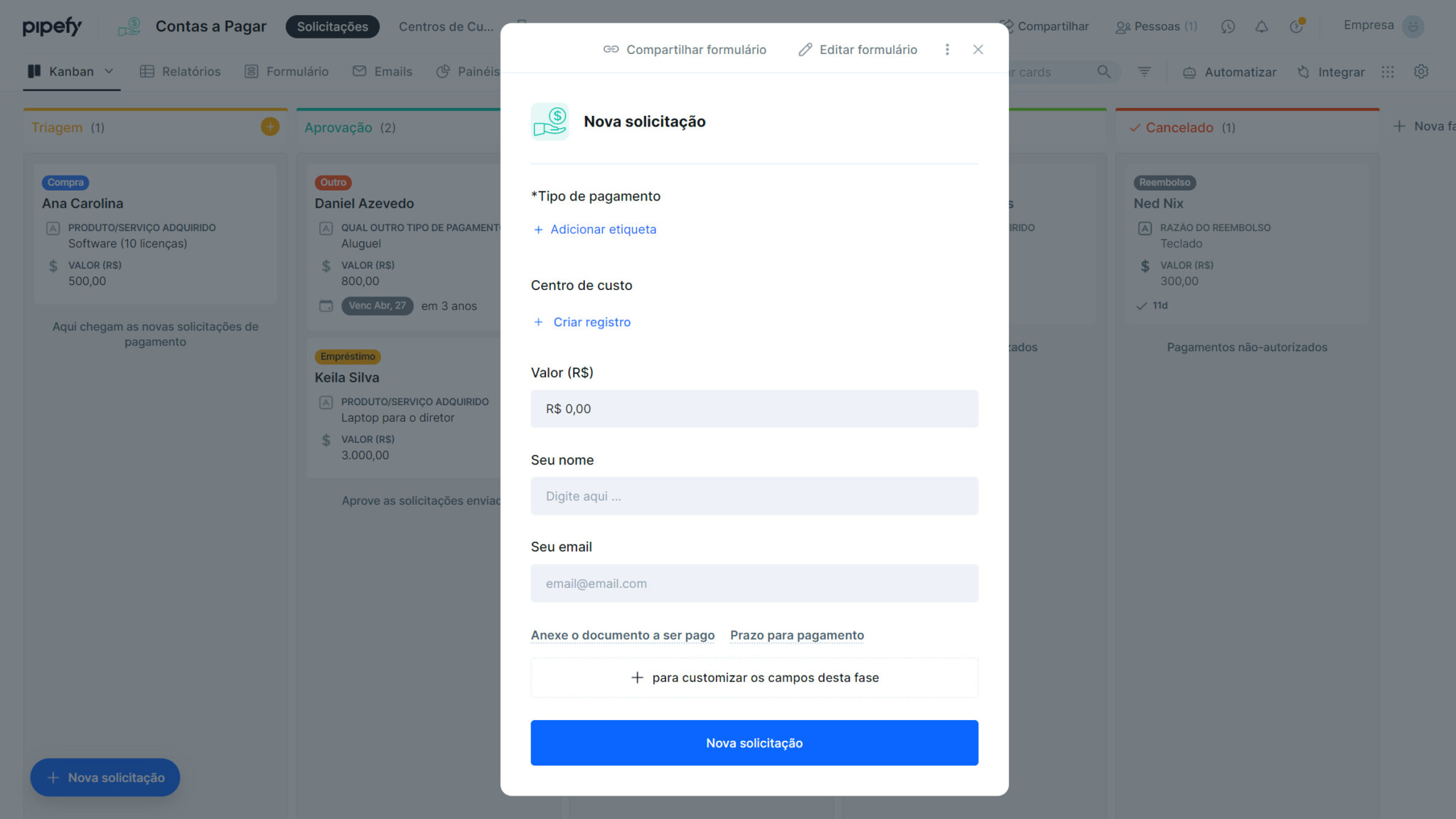Click the activity history clock icon
This screenshot has height=819, width=1456.
pyautogui.click(x=1228, y=26)
